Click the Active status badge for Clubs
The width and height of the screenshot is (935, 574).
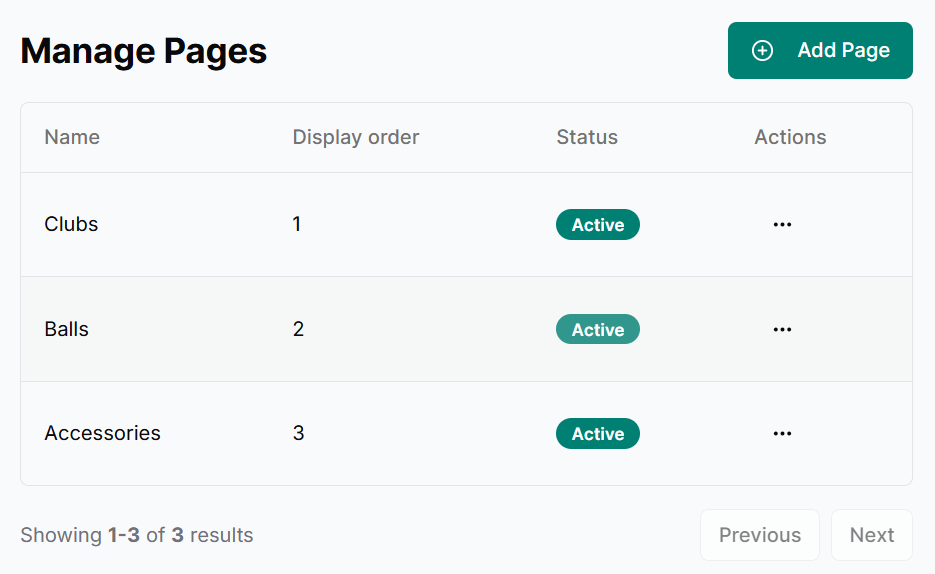(597, 225)
